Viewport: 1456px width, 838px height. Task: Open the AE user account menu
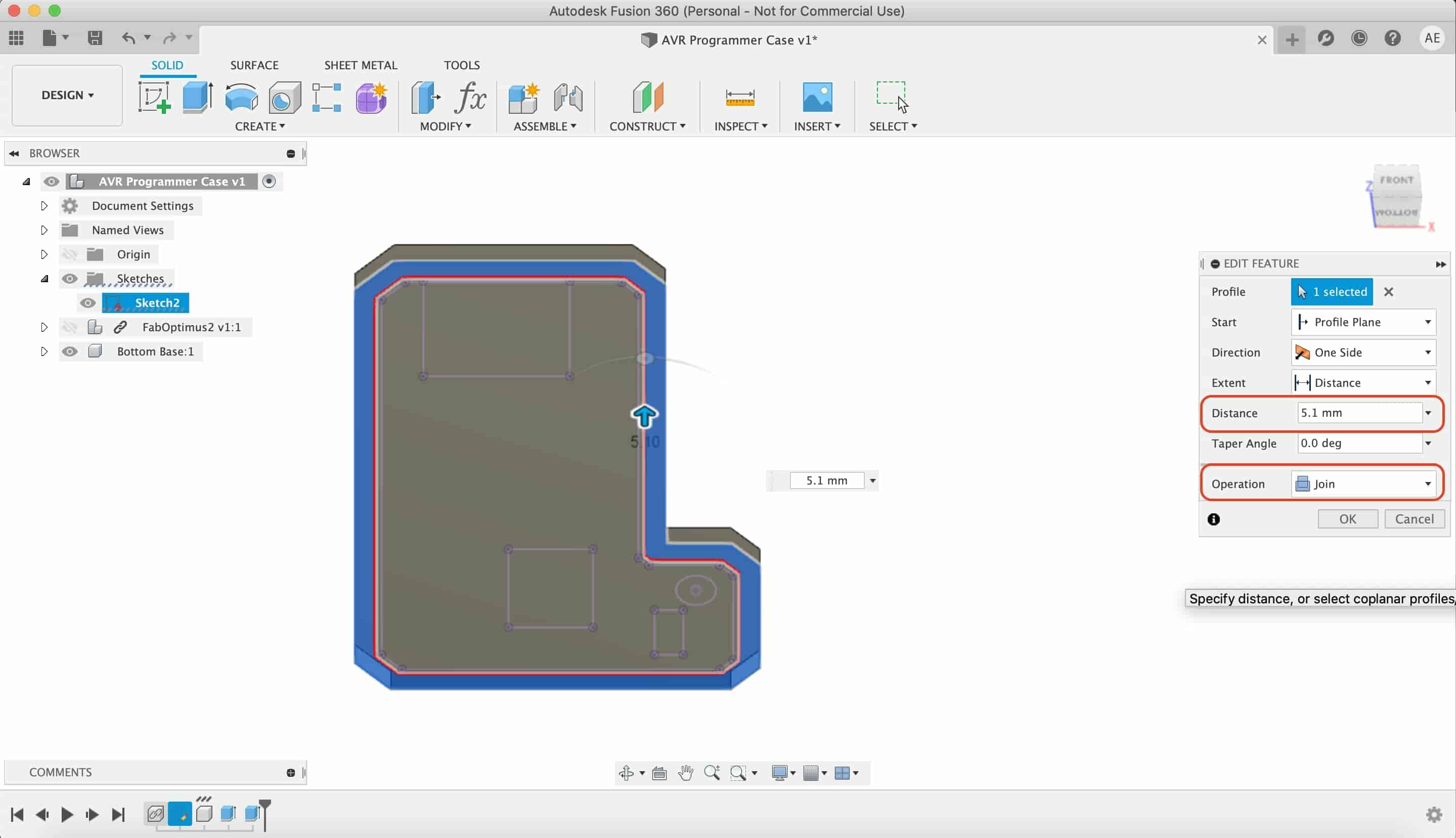pyautogui.click(x=1432, y=38)
